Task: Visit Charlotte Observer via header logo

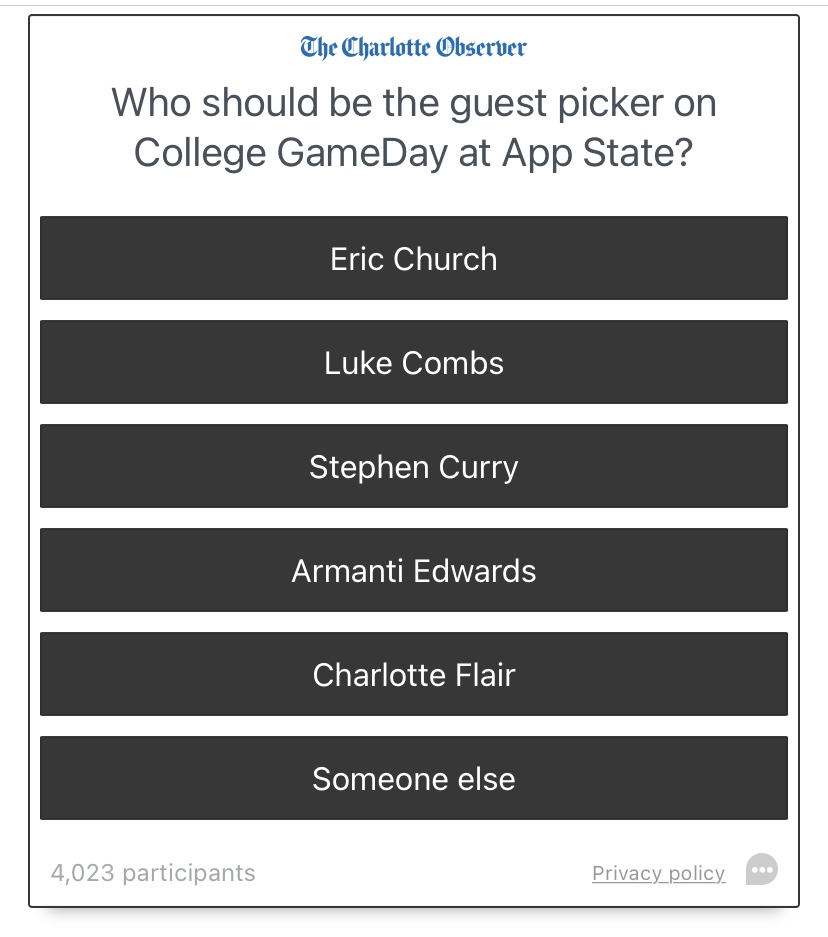Action: coord(413,47)
